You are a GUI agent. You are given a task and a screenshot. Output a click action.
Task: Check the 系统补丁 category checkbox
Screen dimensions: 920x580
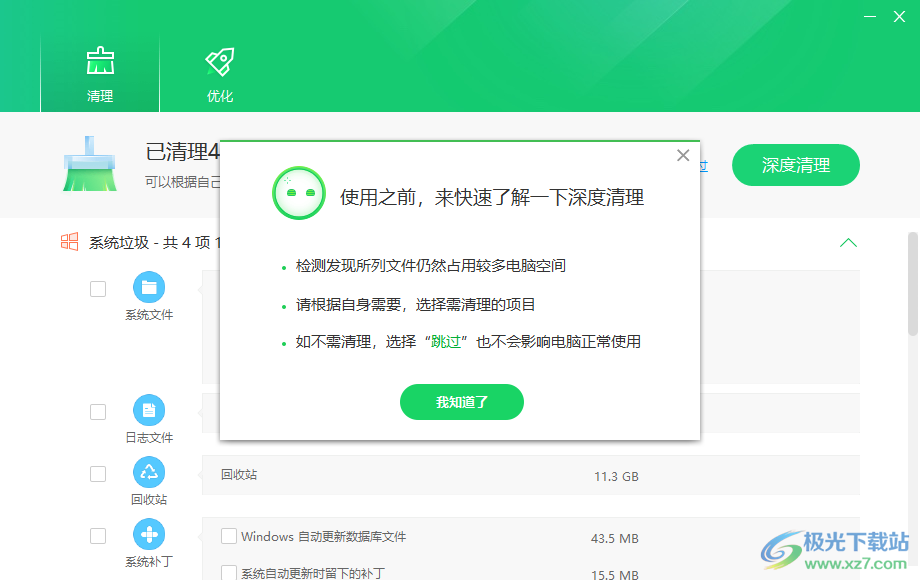[x=98, y=536]
